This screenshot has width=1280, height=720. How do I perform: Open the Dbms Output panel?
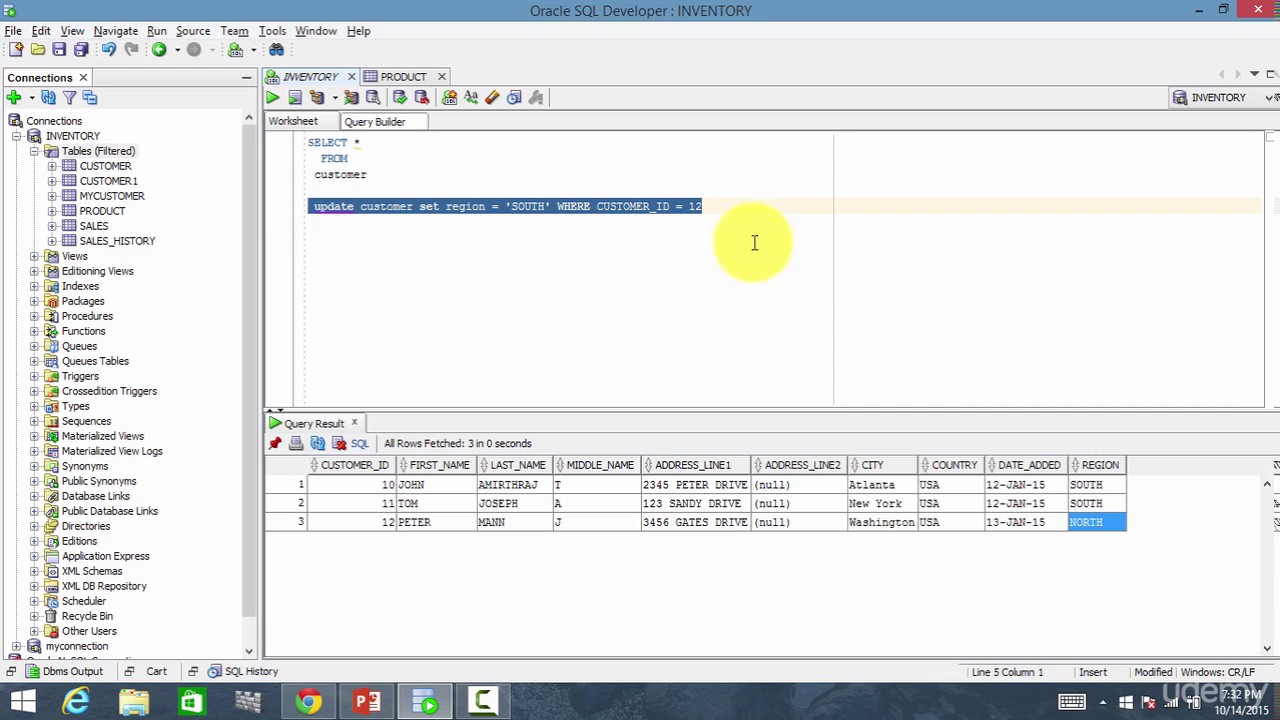[x=63, y=671]
